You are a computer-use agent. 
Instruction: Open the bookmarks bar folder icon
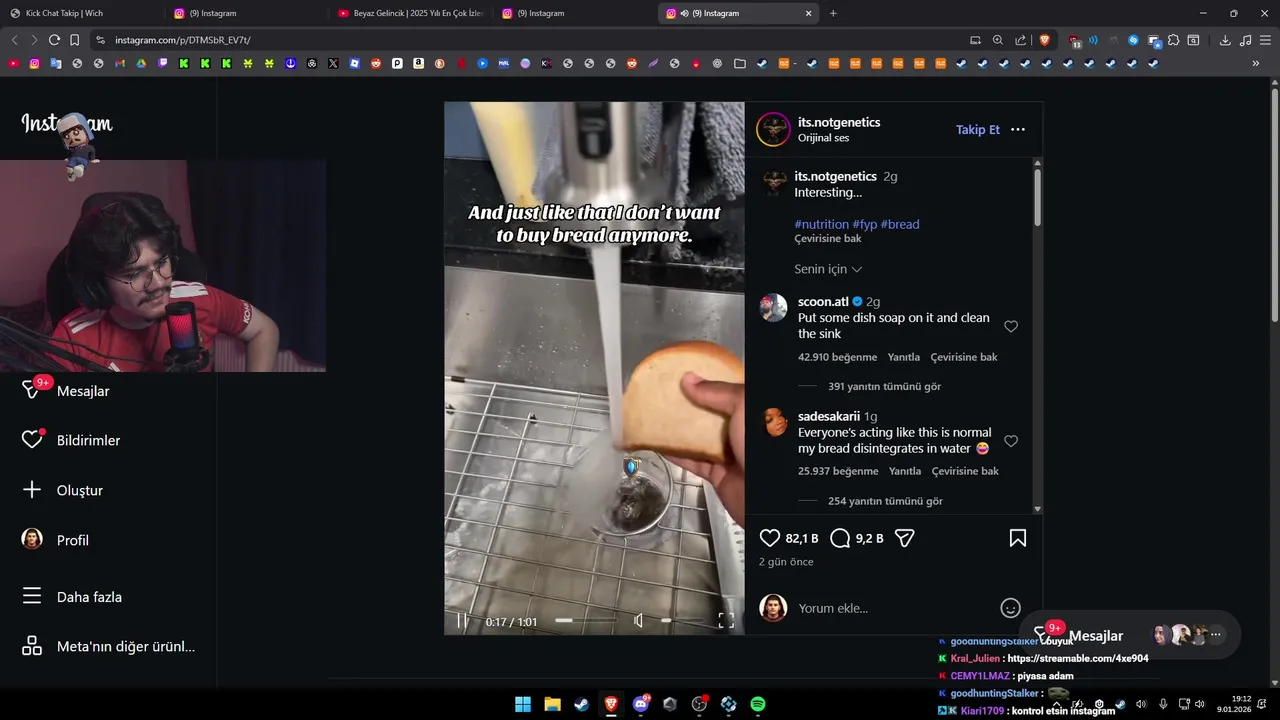740,63
